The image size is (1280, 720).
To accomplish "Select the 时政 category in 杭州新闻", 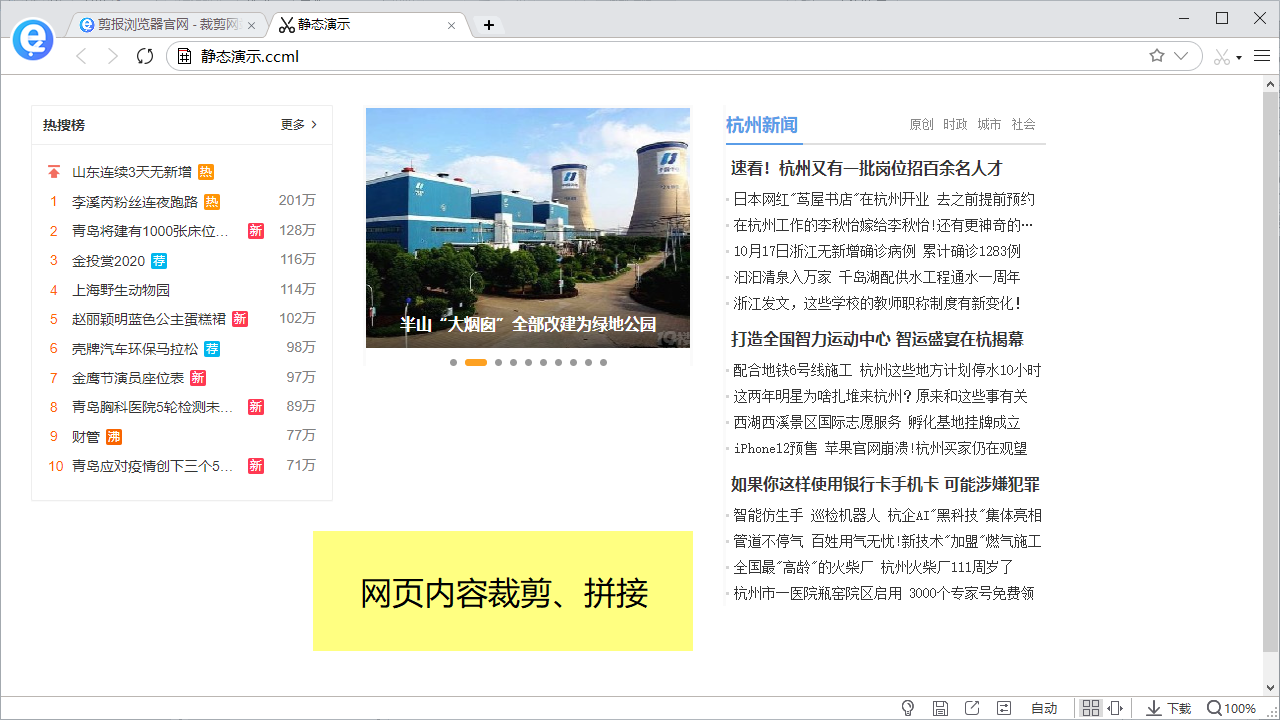I will pos(954,125).
